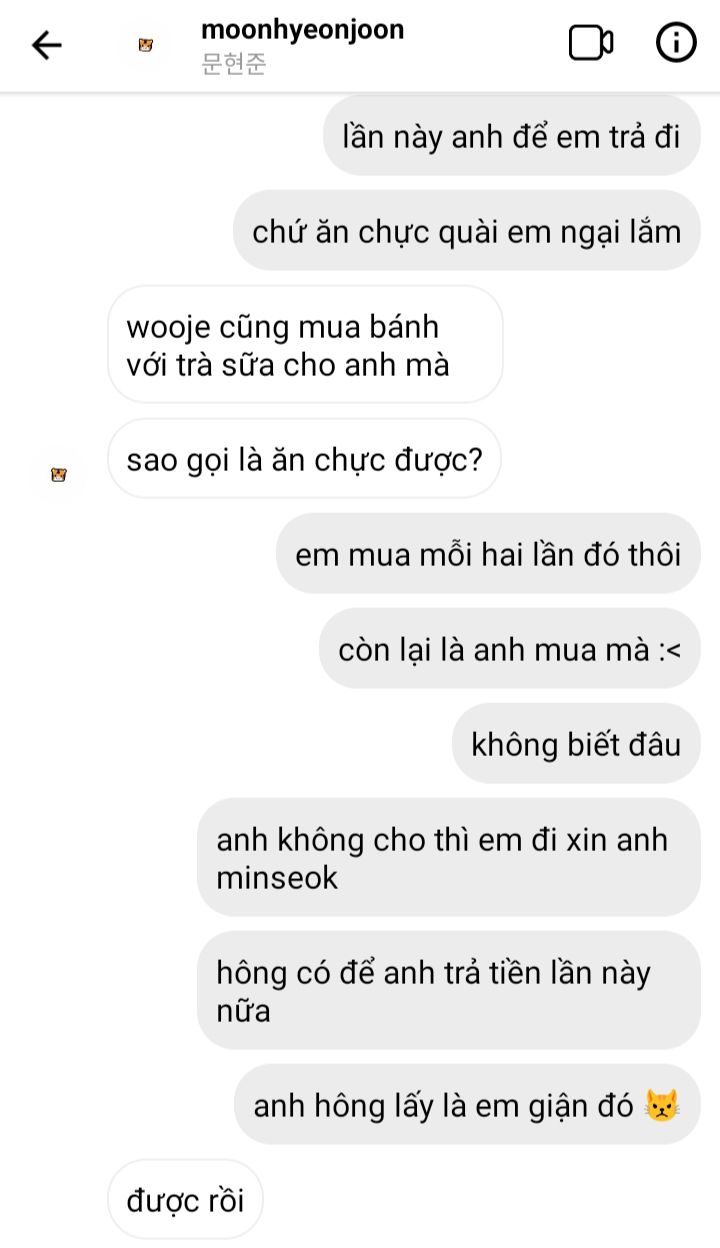
Task: Tap the ':<' emoticon in the message
Action: [670, 651]
